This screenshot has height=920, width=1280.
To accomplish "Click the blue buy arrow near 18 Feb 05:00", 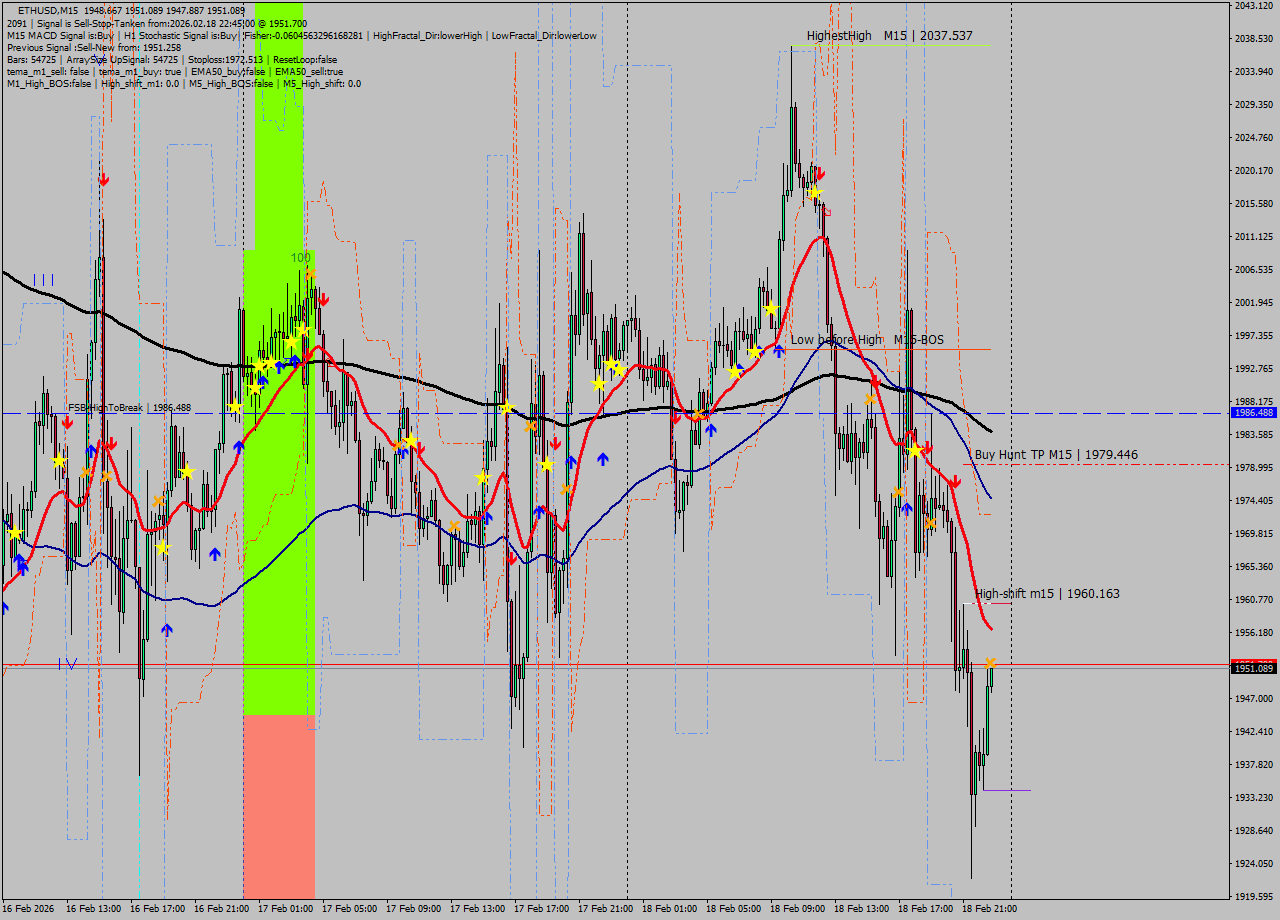I will [x=712, y=429].
